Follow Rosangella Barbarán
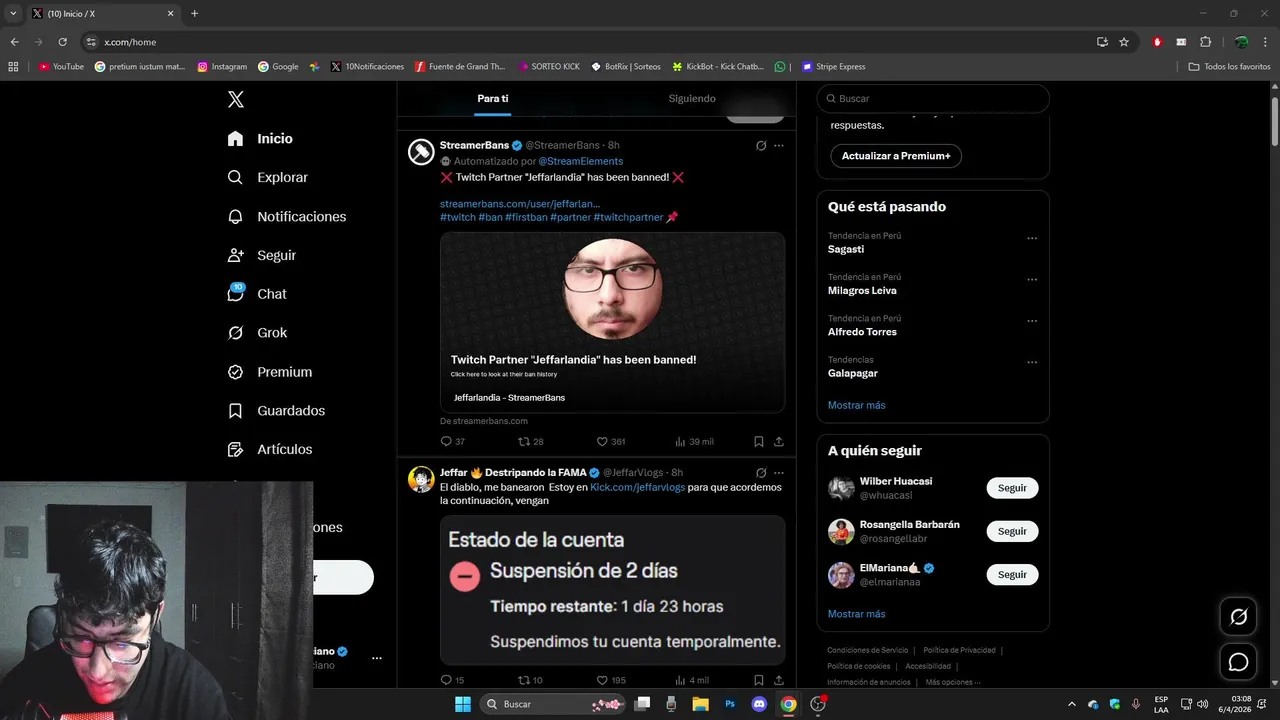The image size is (1280, 720). pyautogui.click(x=1012, y=531)
